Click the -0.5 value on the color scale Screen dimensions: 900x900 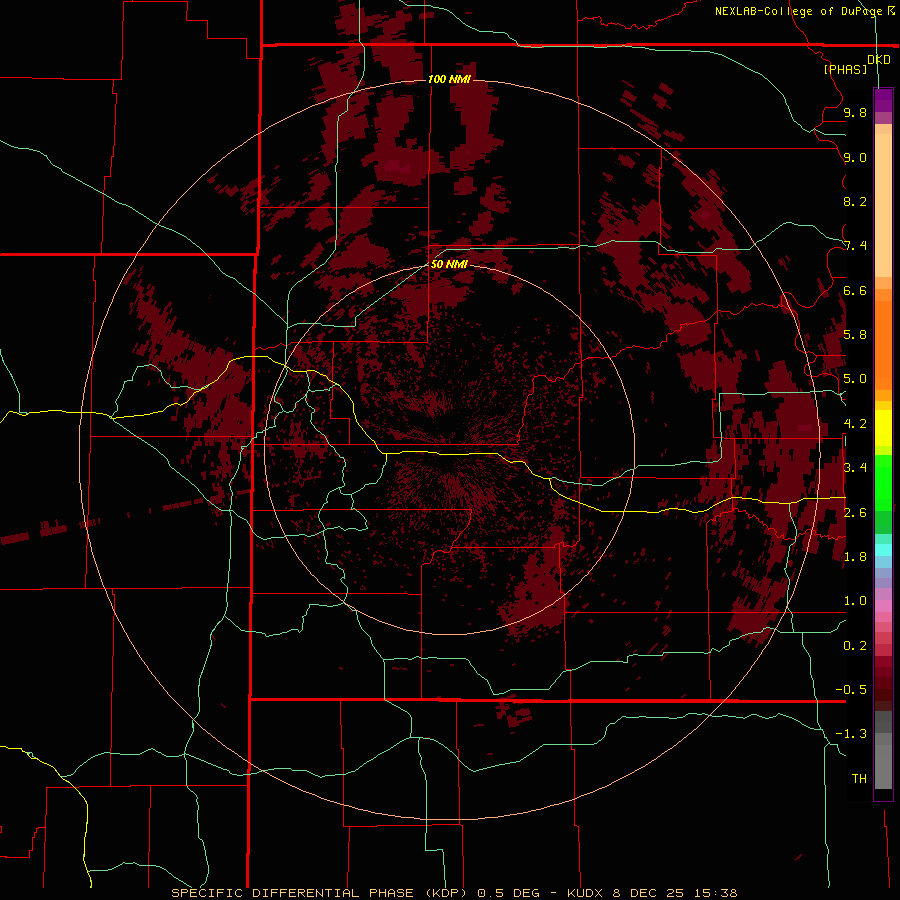(851, 689)
